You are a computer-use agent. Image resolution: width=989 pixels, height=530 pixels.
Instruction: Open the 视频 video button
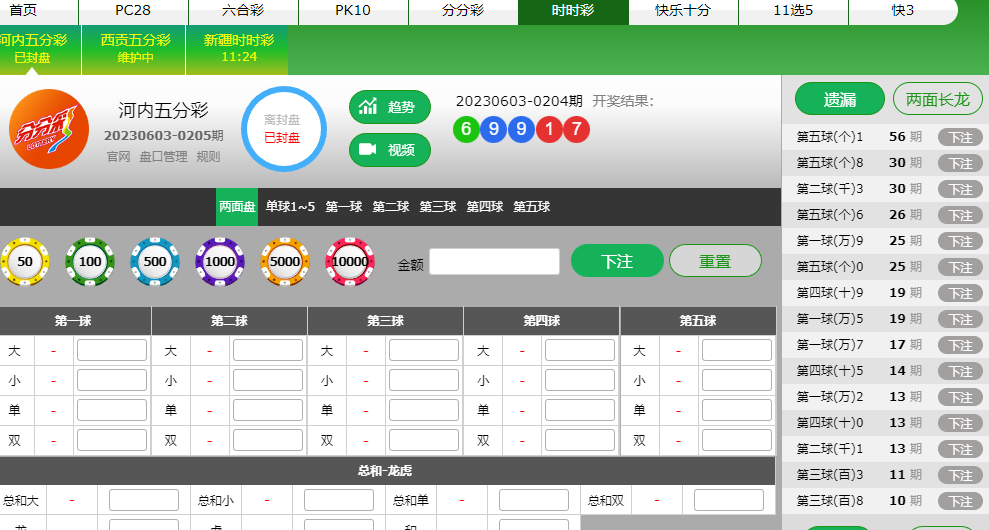390,150
